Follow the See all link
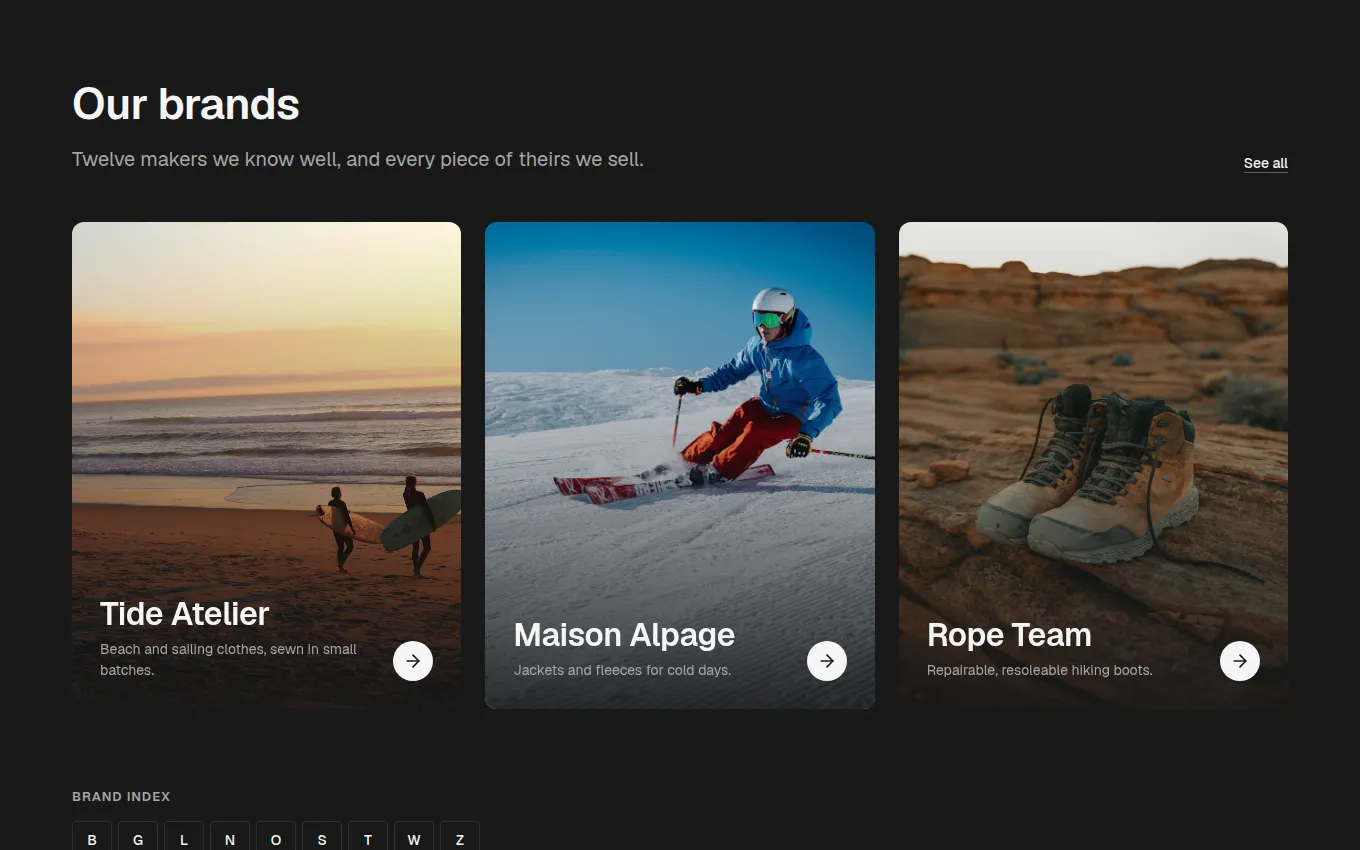Screen dimensions: 1360x850 coord(1266,163)
